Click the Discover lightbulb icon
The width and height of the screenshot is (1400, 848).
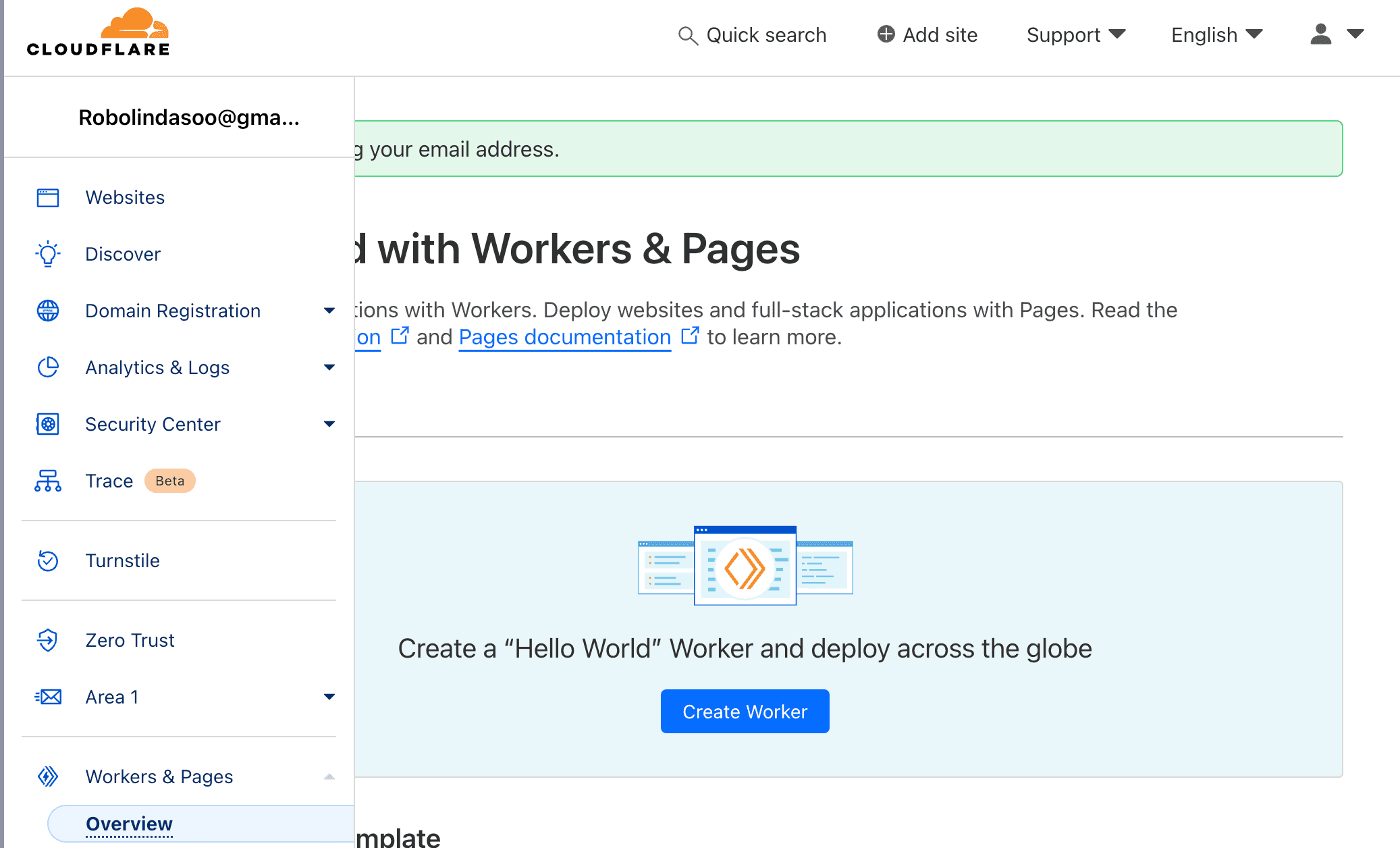48,255
